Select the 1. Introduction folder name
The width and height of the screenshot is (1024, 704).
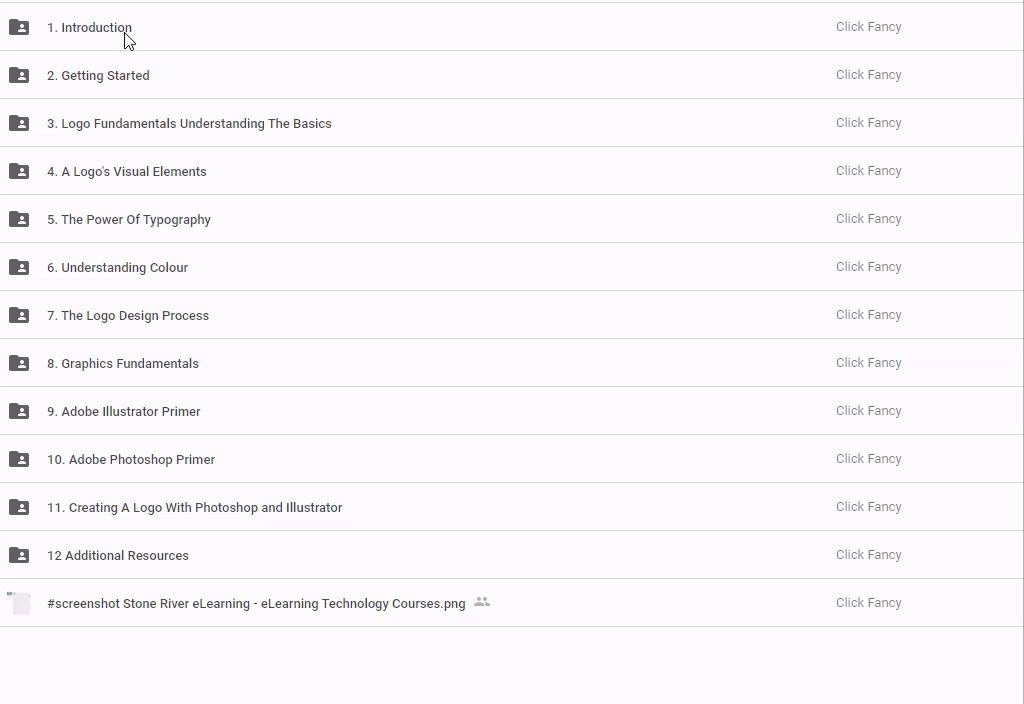click(89, 28)
